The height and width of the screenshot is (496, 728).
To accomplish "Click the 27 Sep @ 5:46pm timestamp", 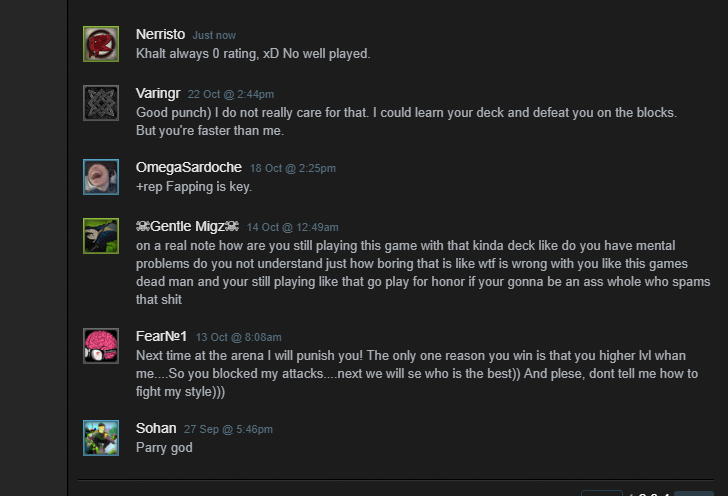I will pos(228,429).
